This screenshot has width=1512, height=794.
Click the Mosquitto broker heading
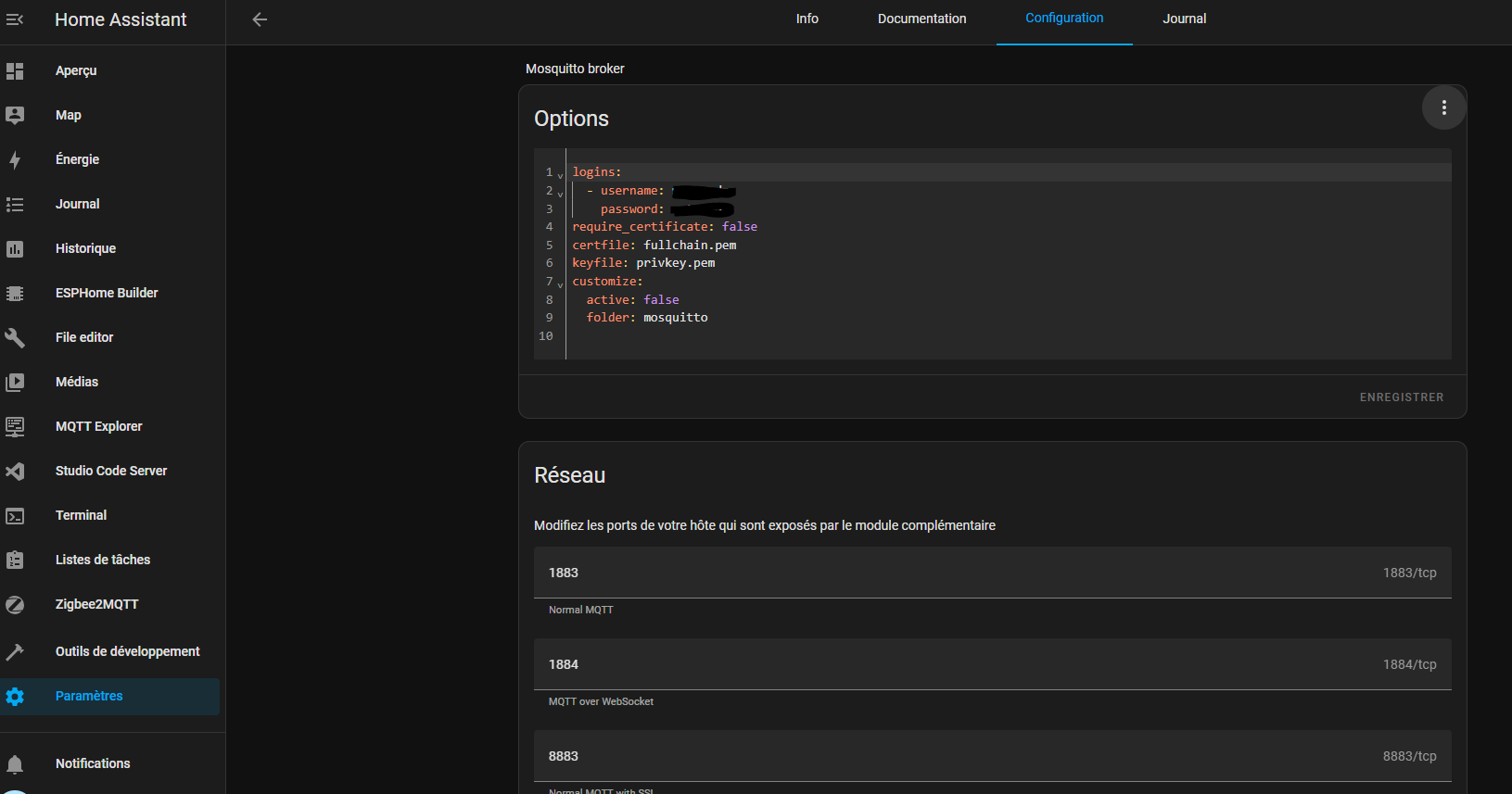pos(575,69)
